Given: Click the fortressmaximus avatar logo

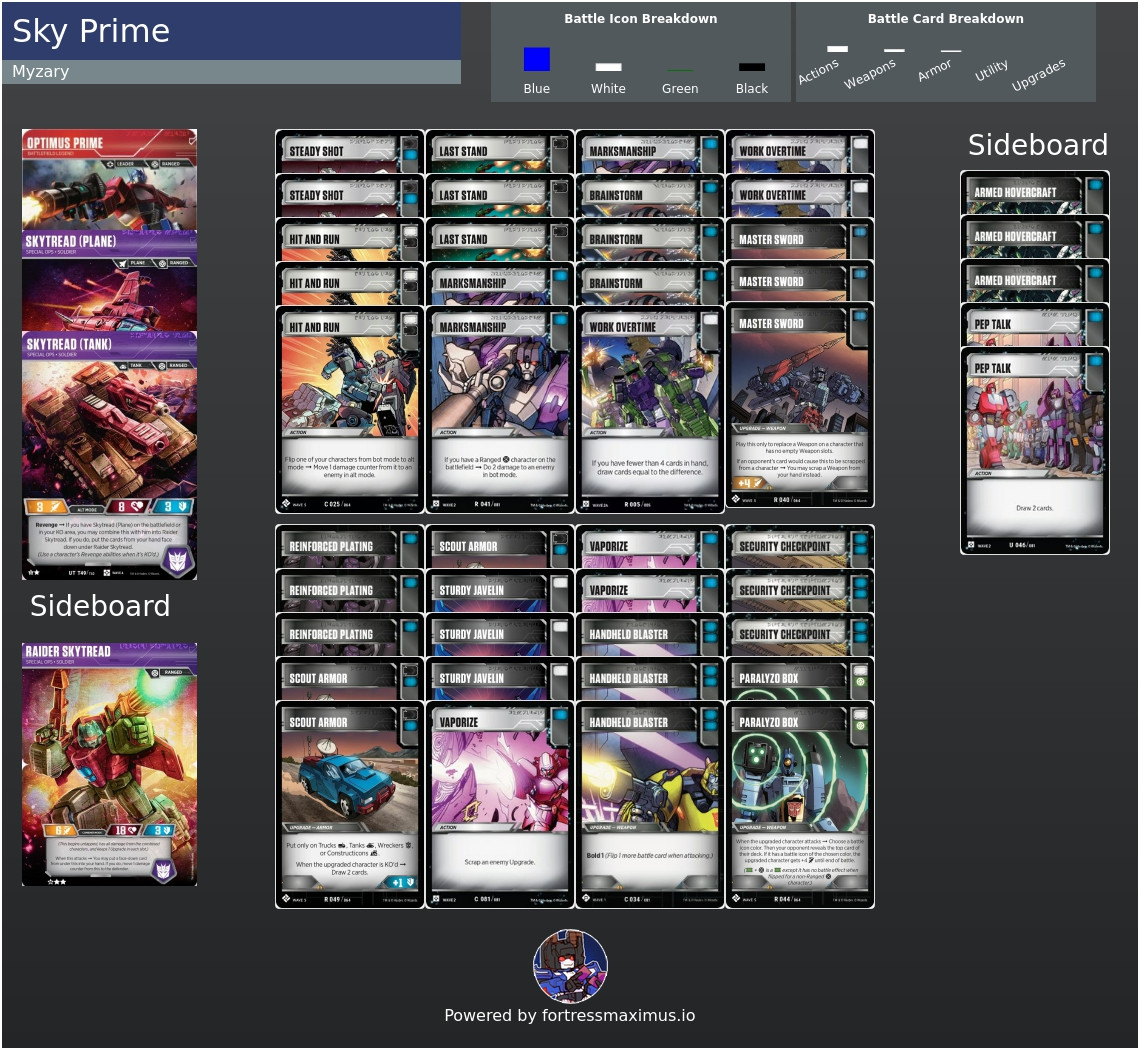Looking at the screenshot, I should [571, 966].
